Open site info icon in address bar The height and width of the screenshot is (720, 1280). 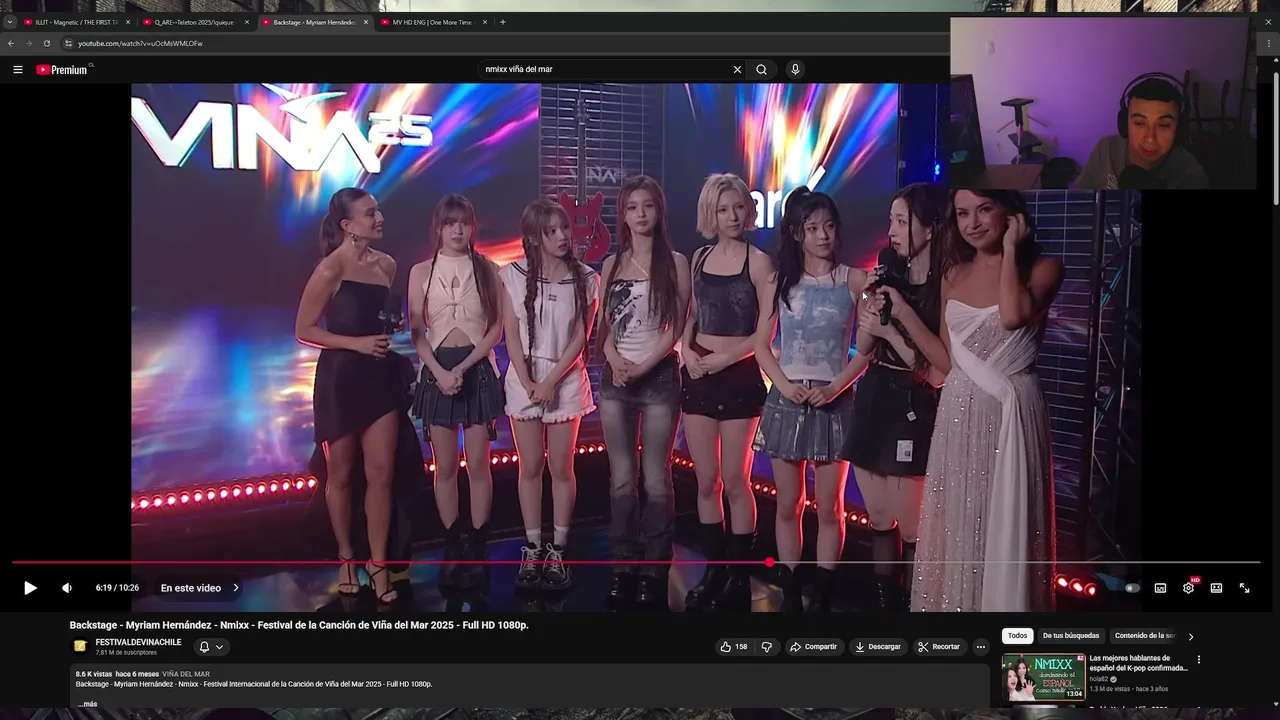click(x=68, y=43)
